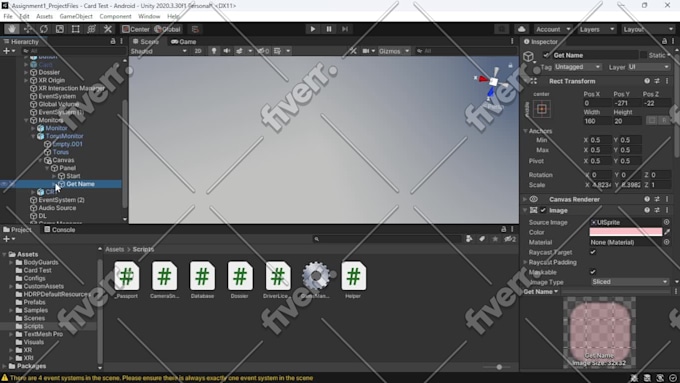Open Layout dropdown
680x383 pixels.
click(647, 29)
